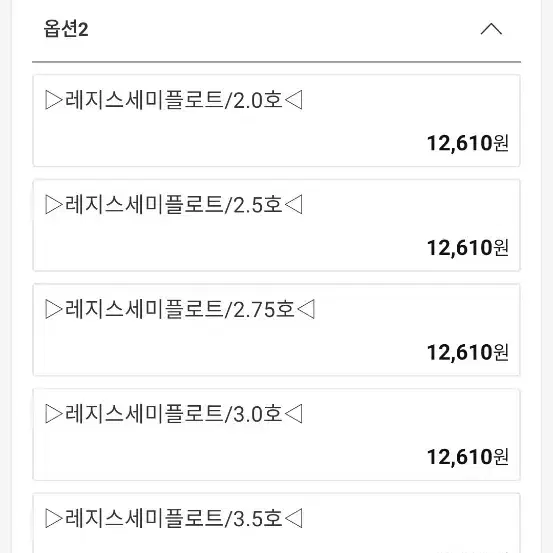Click the ◁ icon after 2.75호 text
The height and width of the screenshot is (553, 553).
coord(306,309)
